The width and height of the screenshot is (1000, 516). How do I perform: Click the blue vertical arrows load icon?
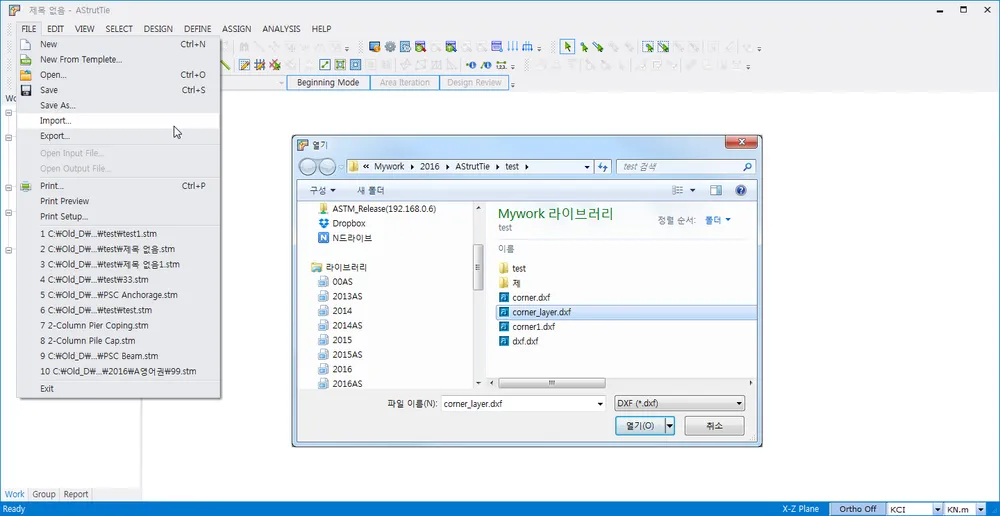[513, 47]
